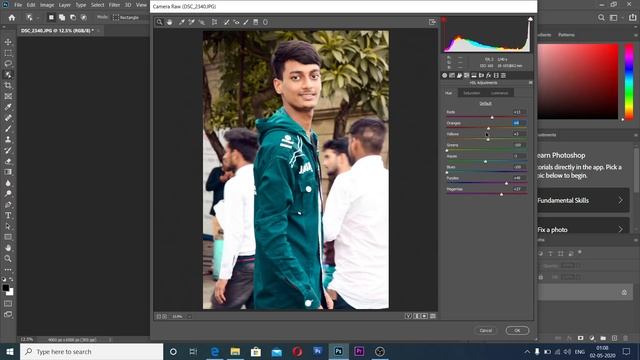The width and height of the screenshot is (640, 360).
Task: Select Photoshop Eyedropper tool
Action: tap(8, 107)
